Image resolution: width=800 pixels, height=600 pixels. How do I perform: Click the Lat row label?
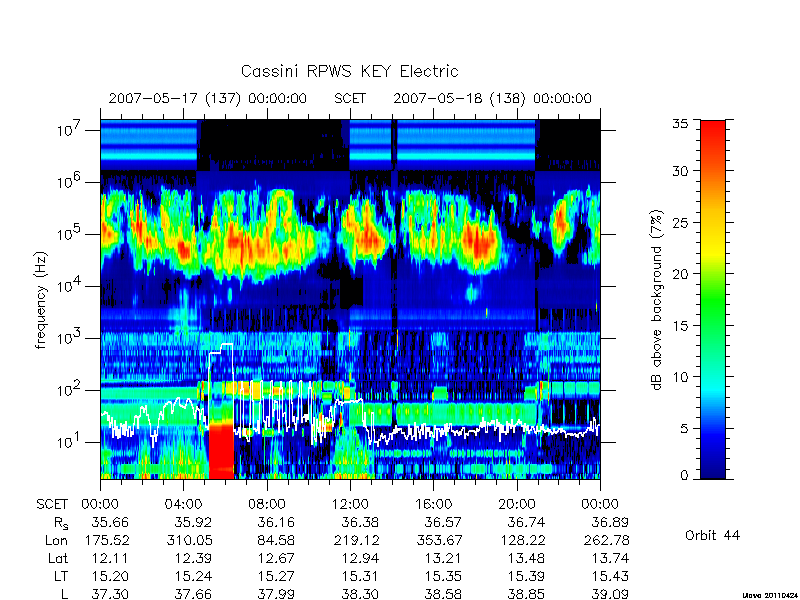[x=58, y=559]
